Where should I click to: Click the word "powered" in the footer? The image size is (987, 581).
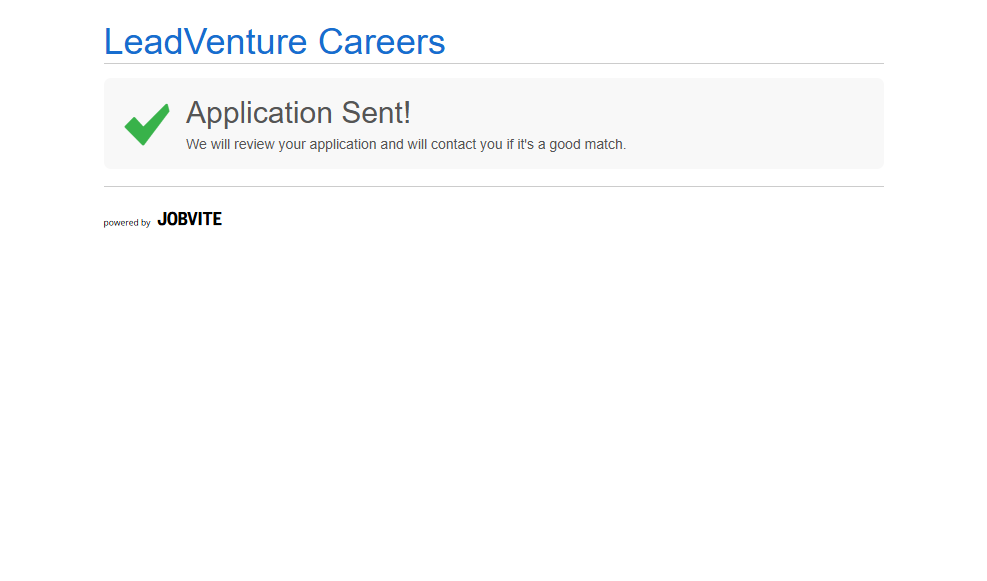pyautogui.click(x=120, y=223)
